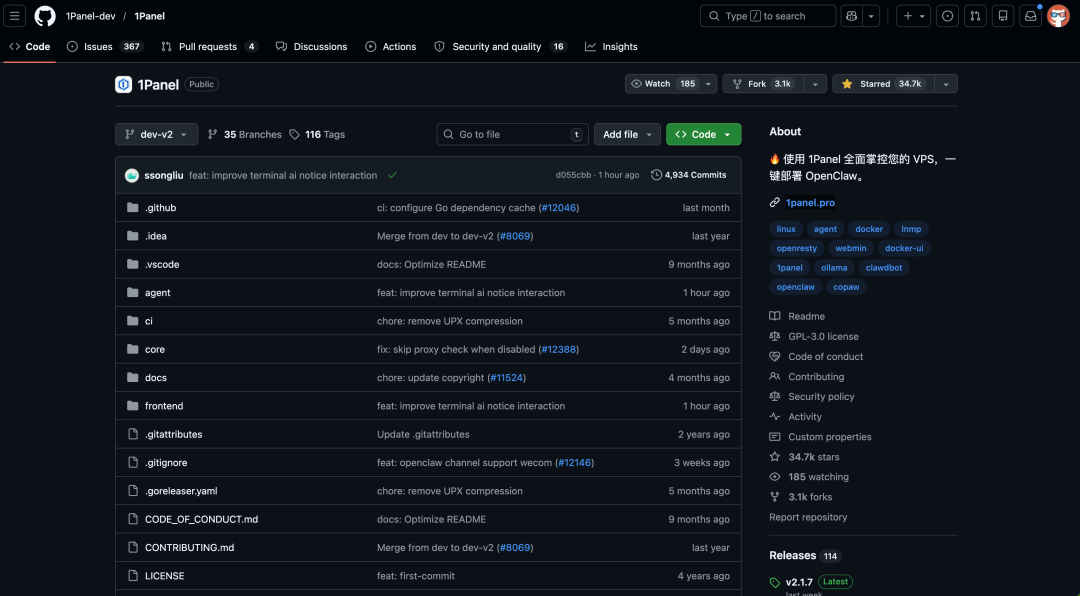Switch to the Pull requests tab

coord(209,47)
